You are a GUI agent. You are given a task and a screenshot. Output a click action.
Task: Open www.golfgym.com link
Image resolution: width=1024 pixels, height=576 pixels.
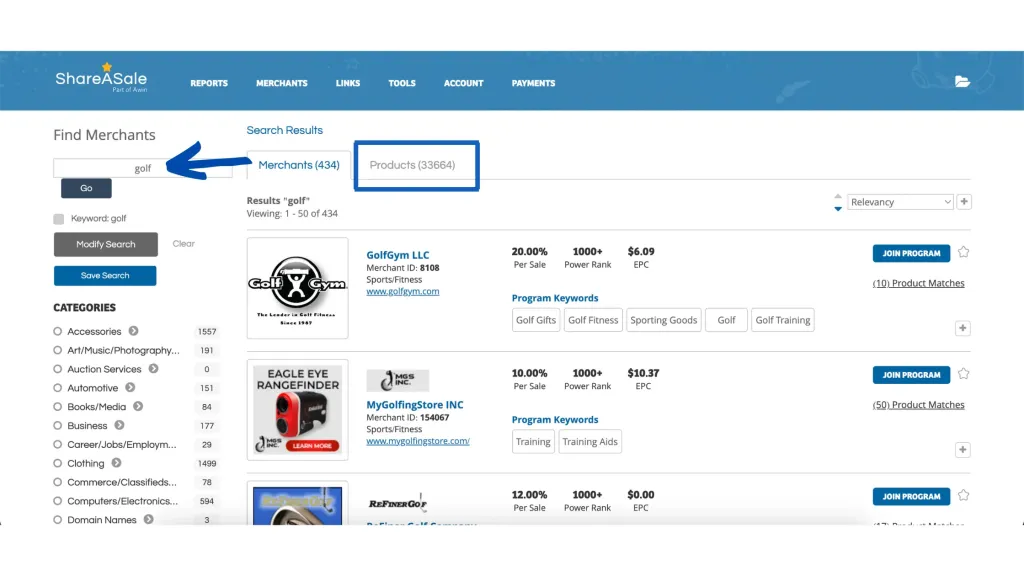(x=402, y=291)
